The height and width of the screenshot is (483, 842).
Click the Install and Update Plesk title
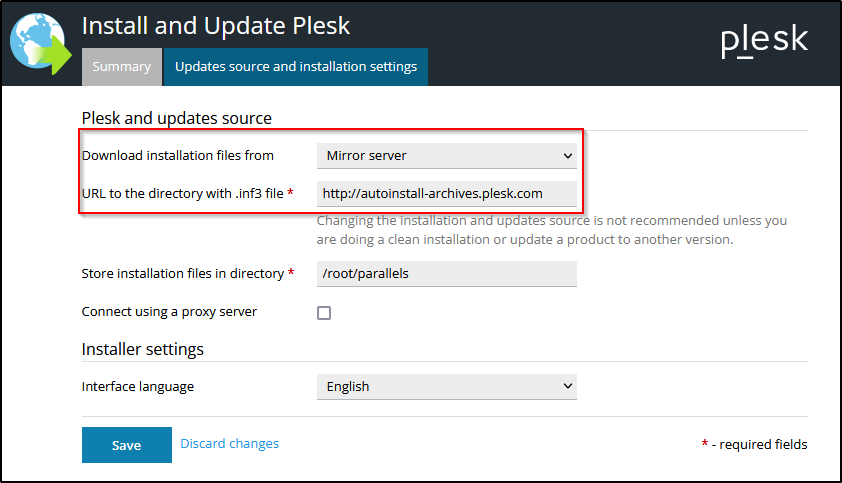216,25
